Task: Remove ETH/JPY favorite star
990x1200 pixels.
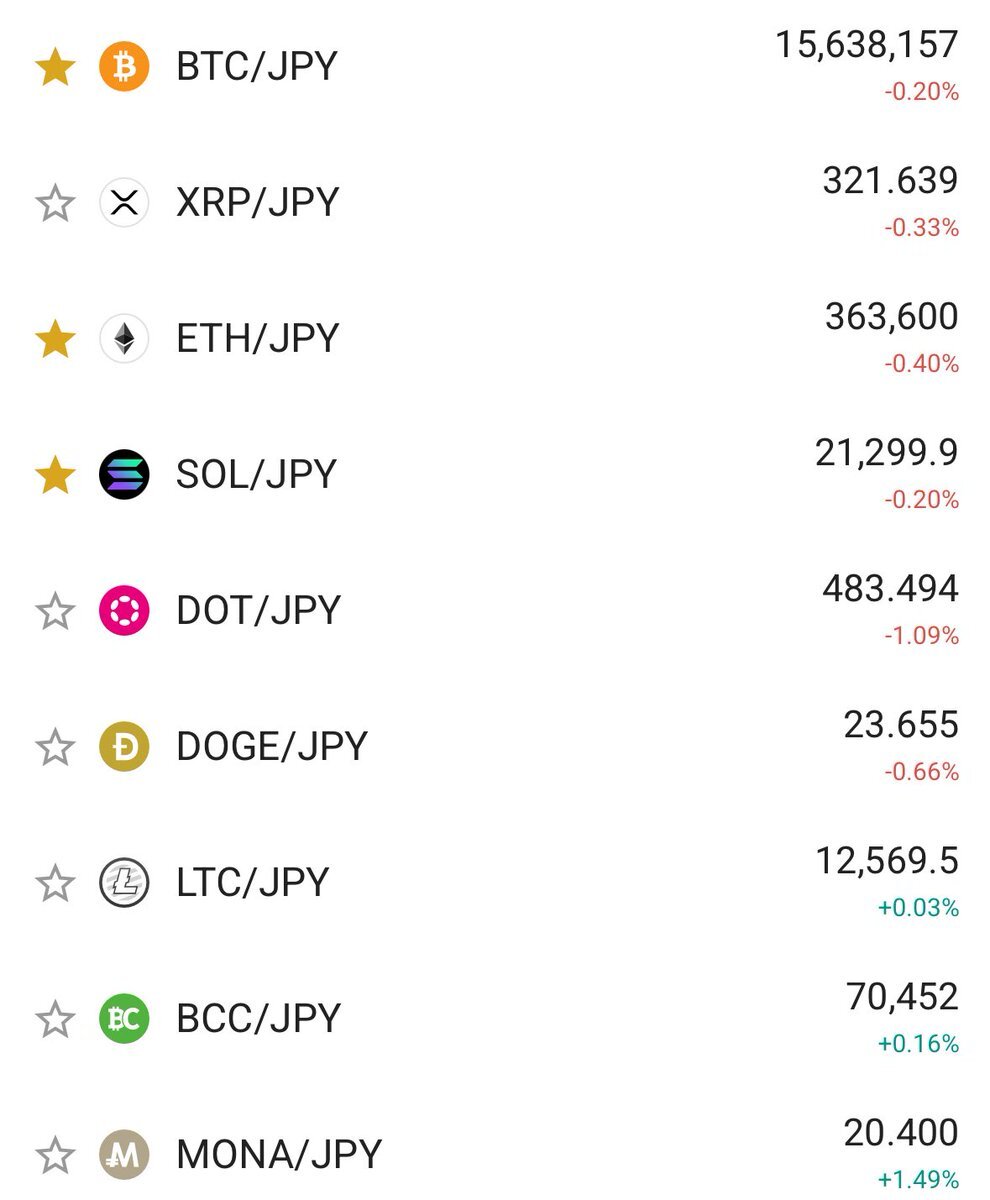Action: tap(55, 339)
